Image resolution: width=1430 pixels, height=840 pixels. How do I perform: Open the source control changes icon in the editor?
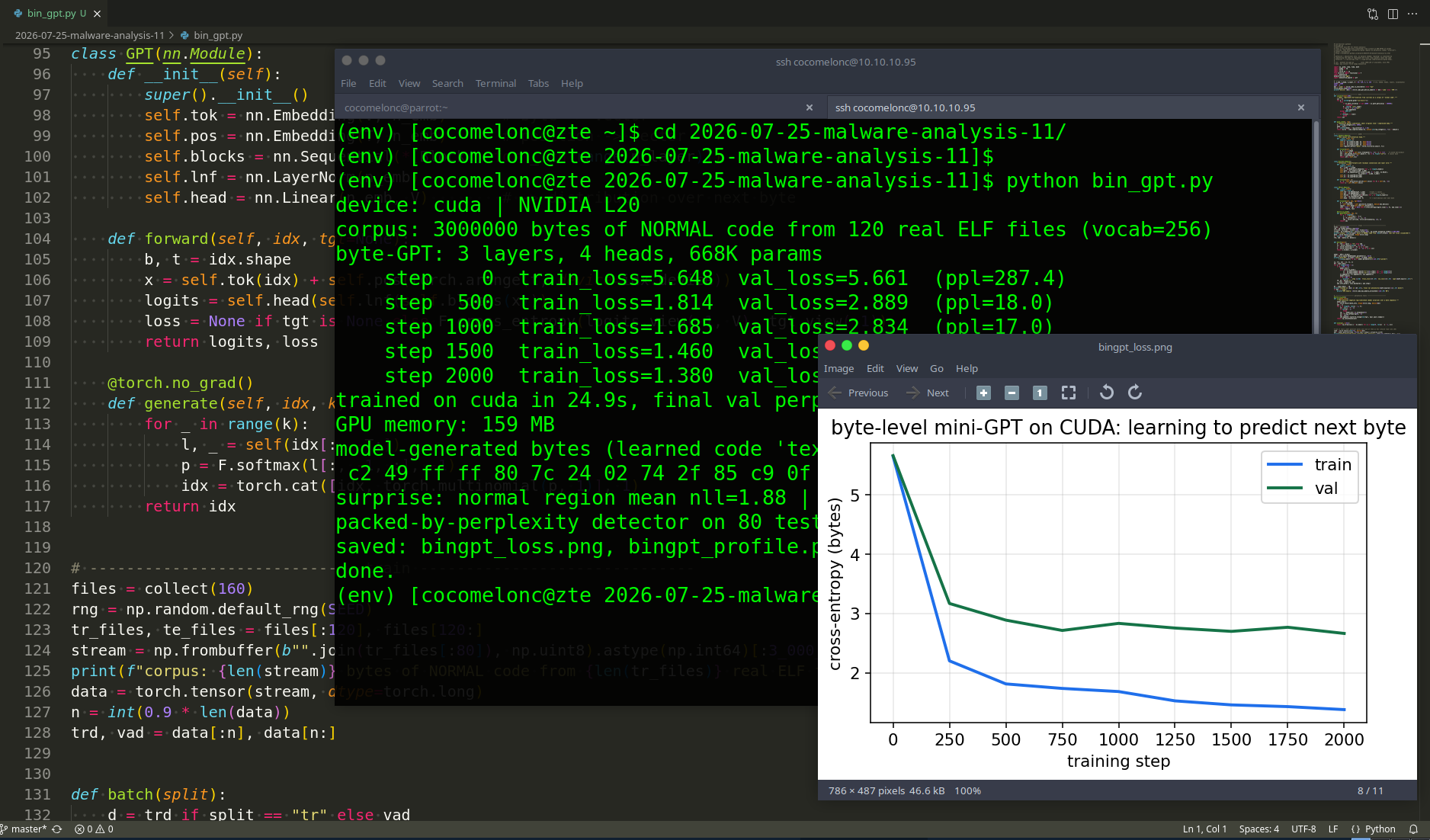point(1373,14)
